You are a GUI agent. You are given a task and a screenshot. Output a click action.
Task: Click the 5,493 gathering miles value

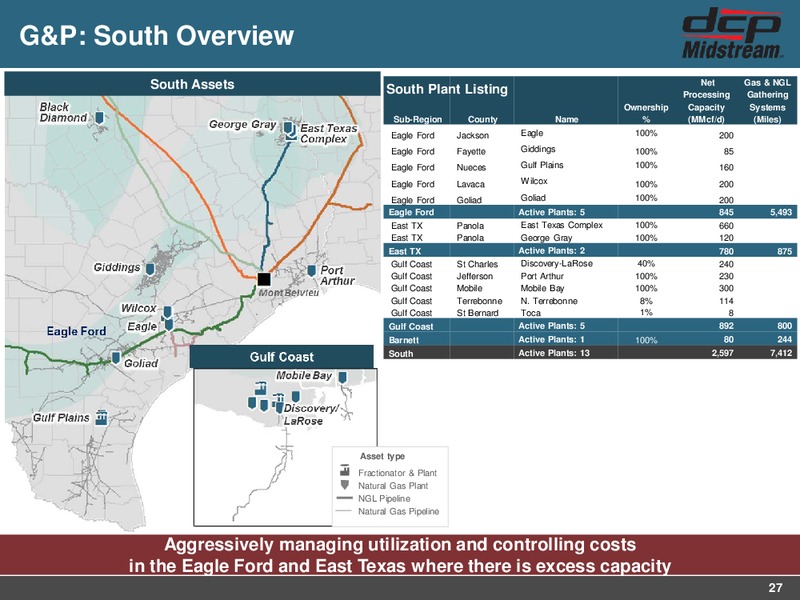[781, 212]
